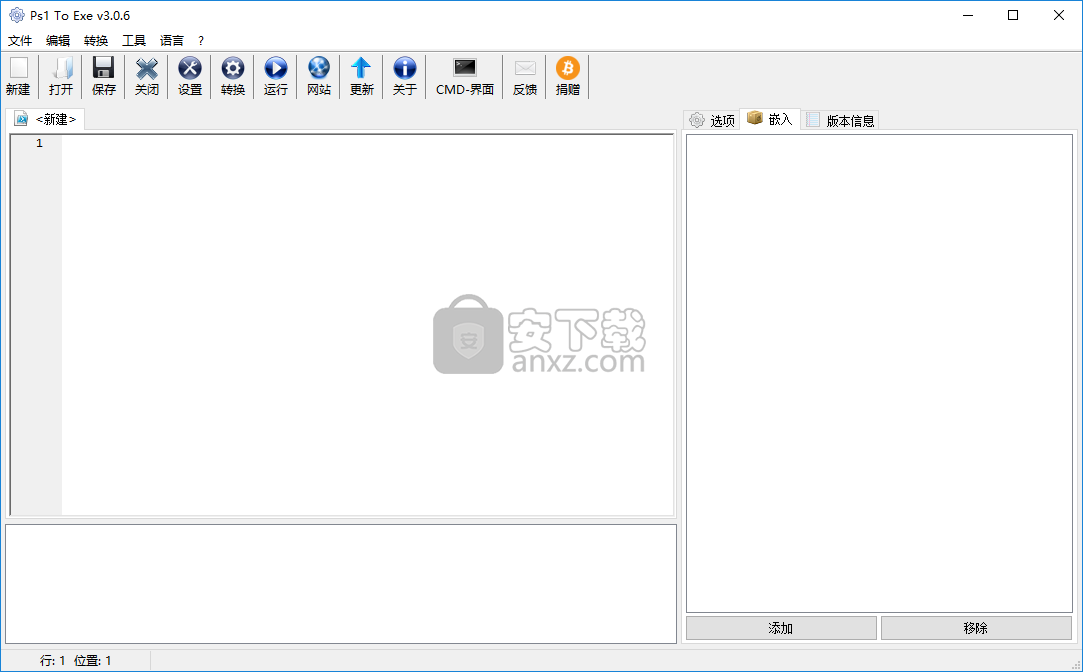Open the 编辑 menu

[58, 41]
